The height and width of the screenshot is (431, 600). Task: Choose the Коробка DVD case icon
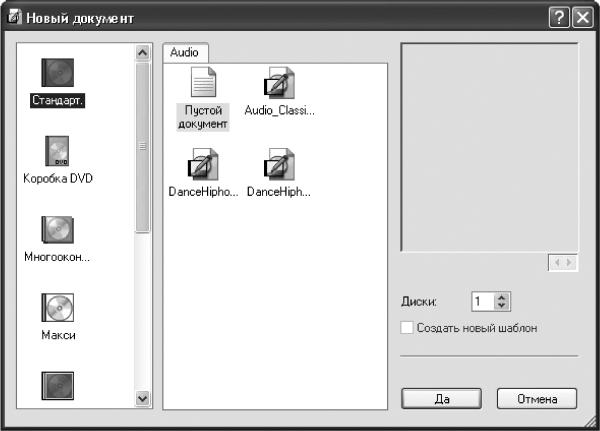(x=57, y=151)
